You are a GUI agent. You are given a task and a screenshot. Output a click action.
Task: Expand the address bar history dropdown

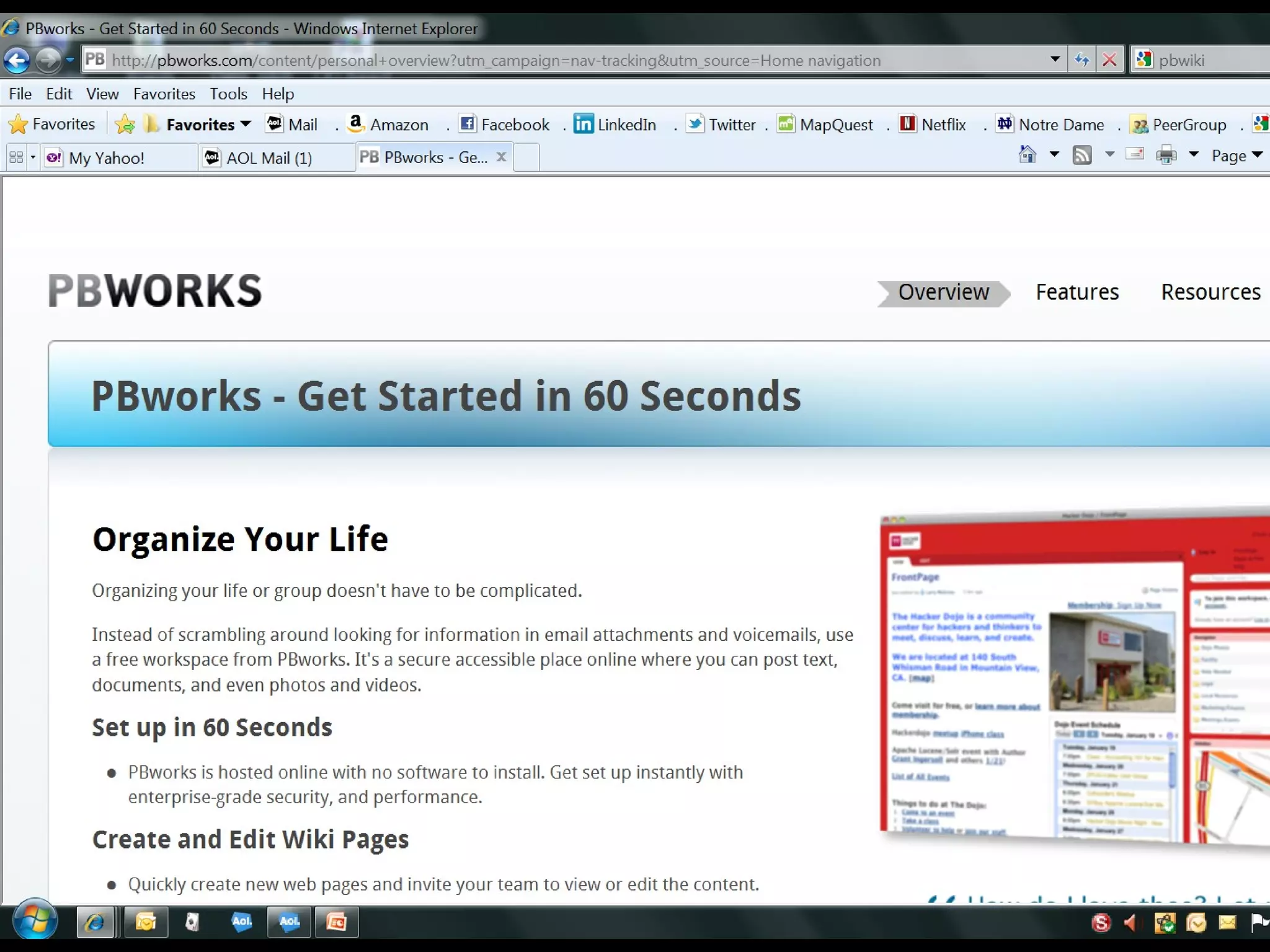tap(1055, 59)
